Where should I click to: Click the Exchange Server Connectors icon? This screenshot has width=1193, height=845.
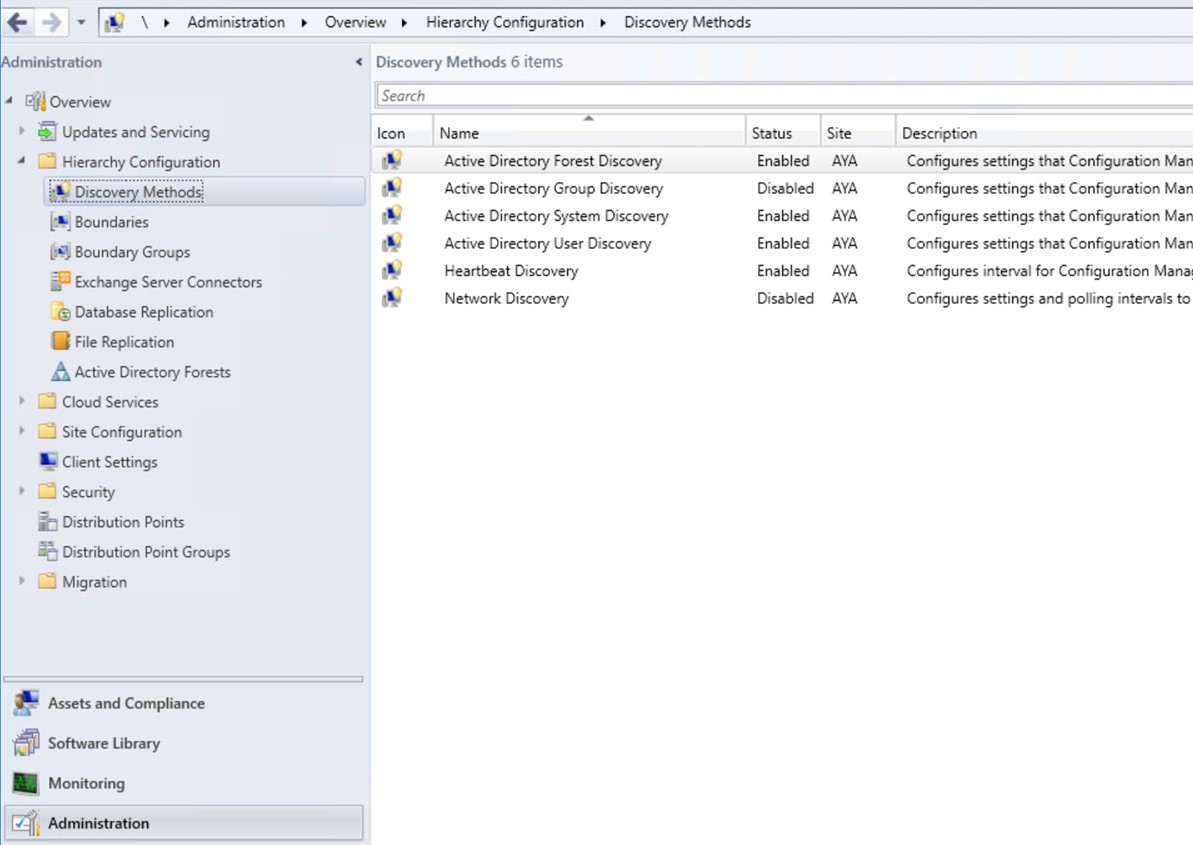tap(60, 281)
